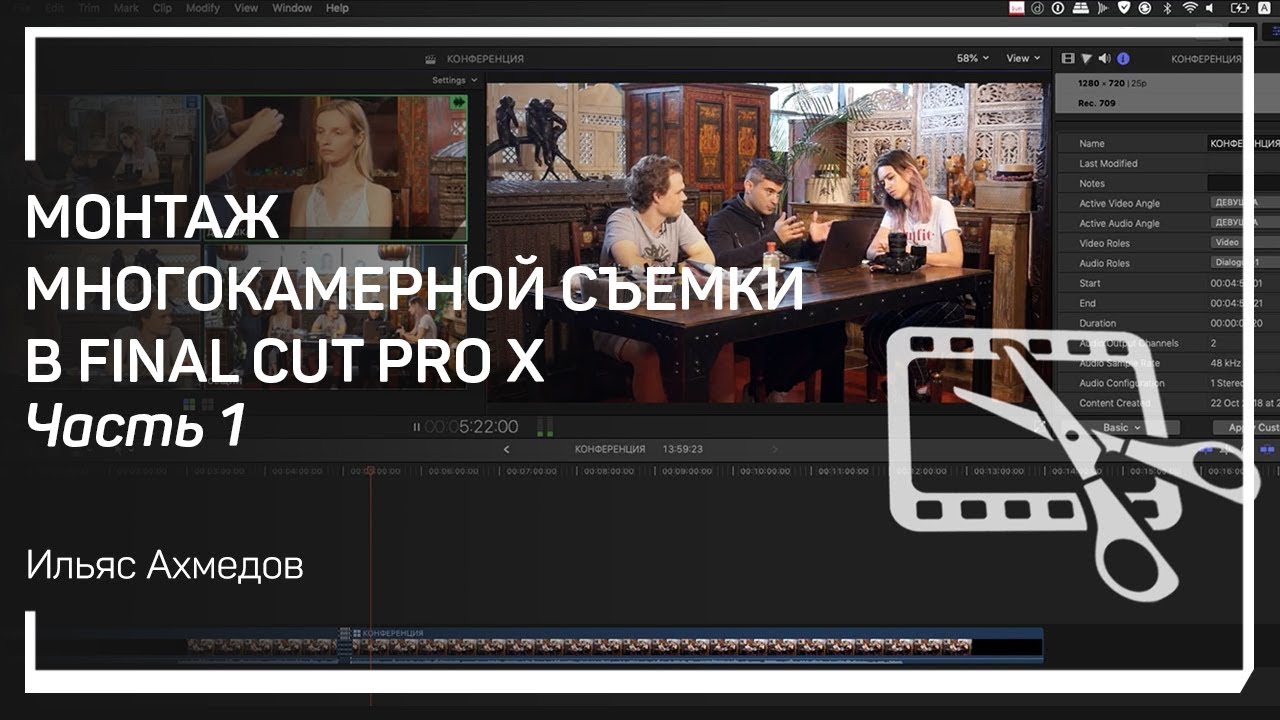This screenshot has width=1280, height=720.
Task: Click the playhead marker on timeline ruler
Action: point(369,470)
